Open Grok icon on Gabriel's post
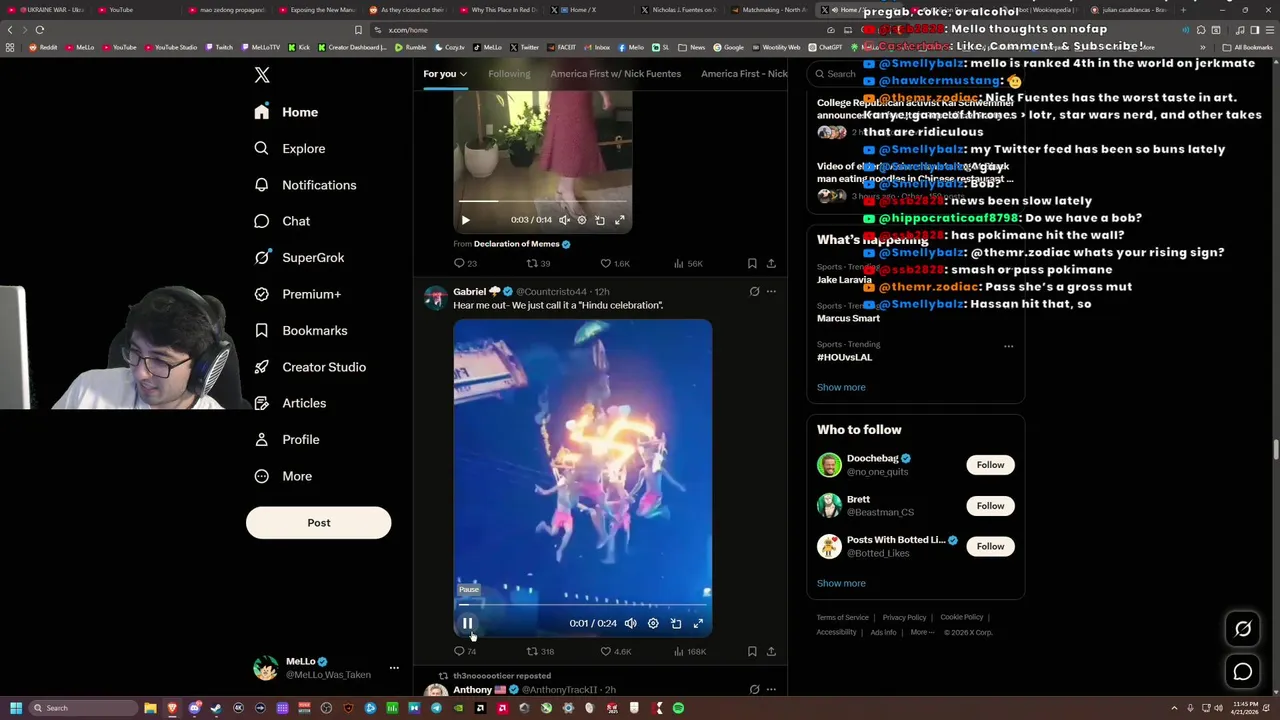Screen dimensions: 1280x720 click(x=754, y=292)
